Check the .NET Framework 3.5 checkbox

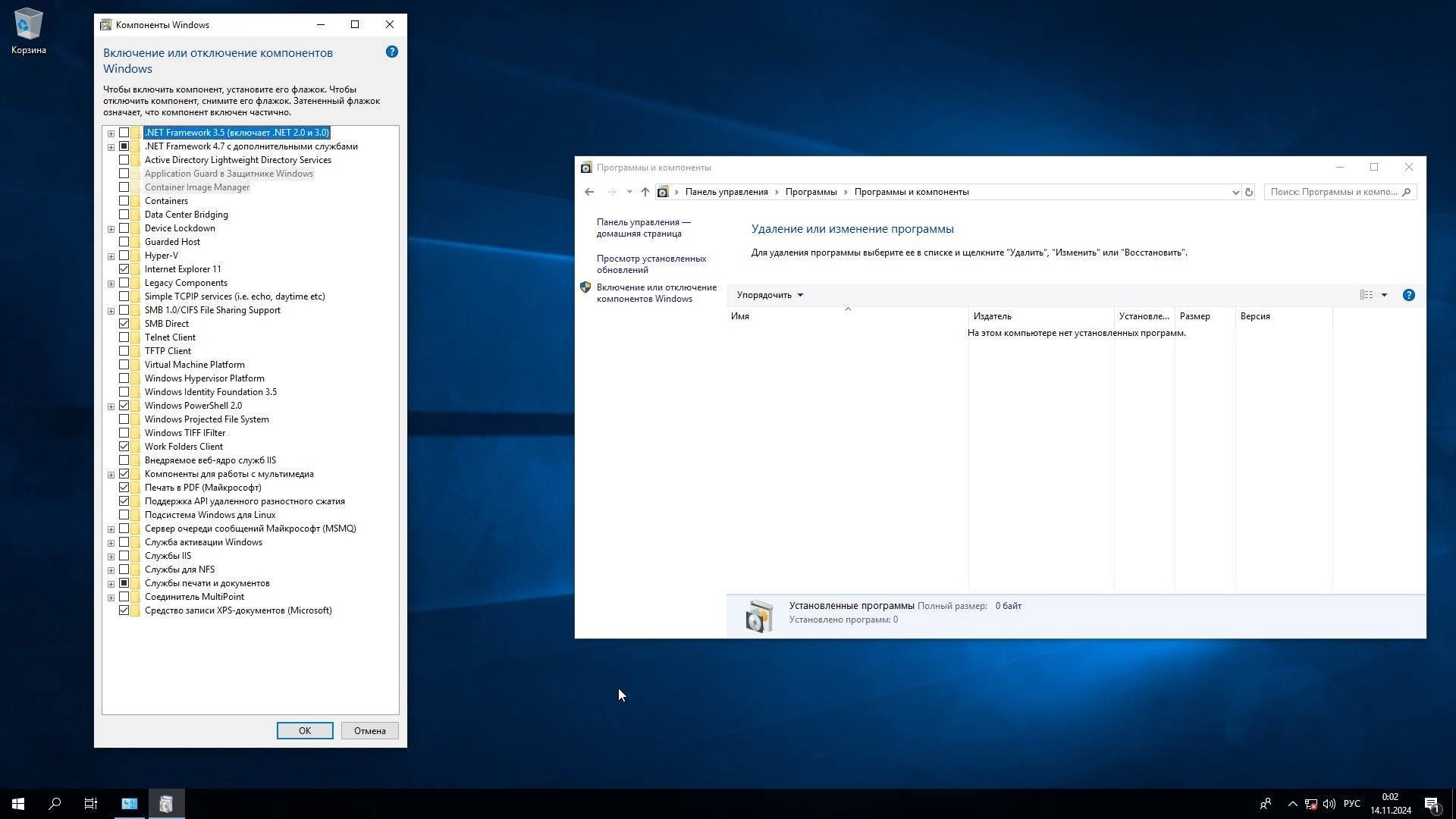coord(124,133)
